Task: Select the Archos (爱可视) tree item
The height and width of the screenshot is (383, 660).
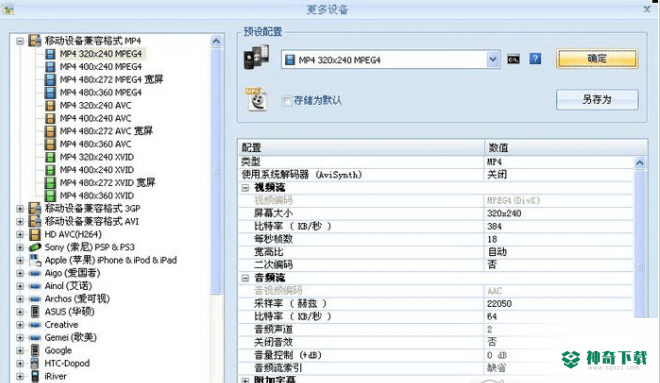Action: coord(77,299)
